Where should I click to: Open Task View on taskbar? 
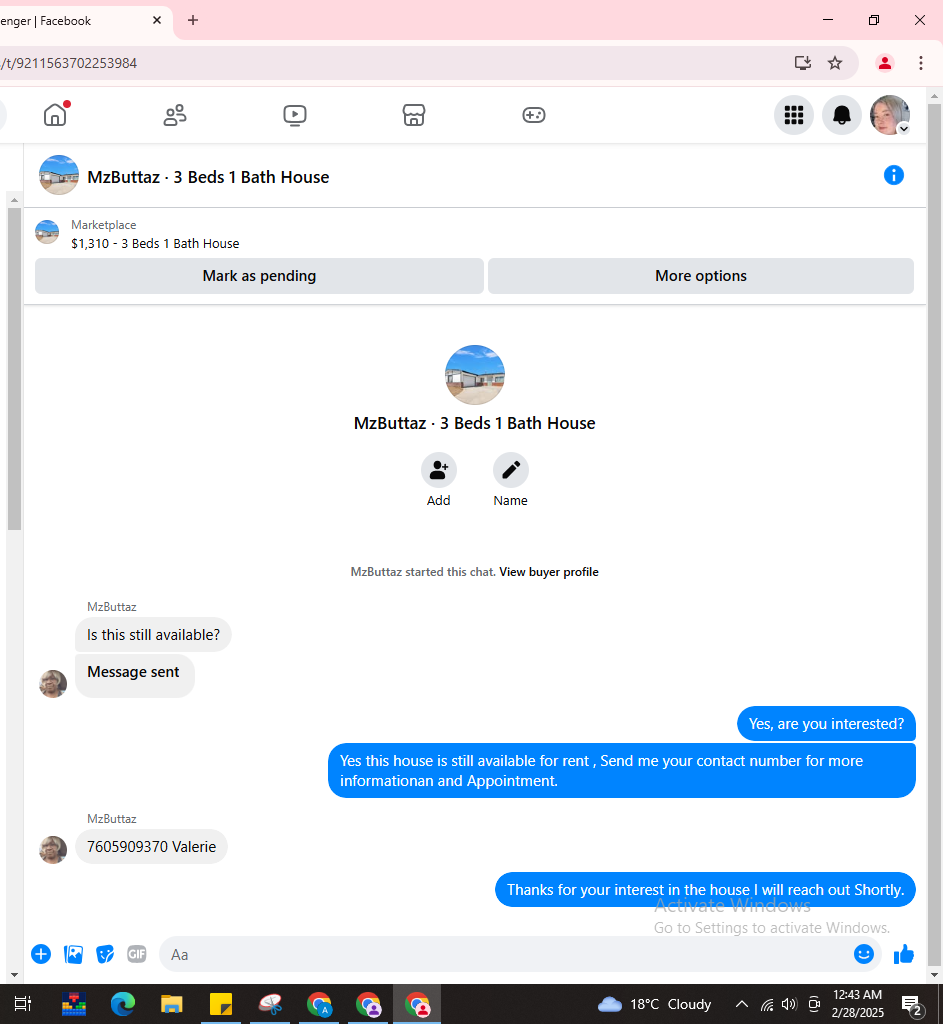click(23, 1004)
